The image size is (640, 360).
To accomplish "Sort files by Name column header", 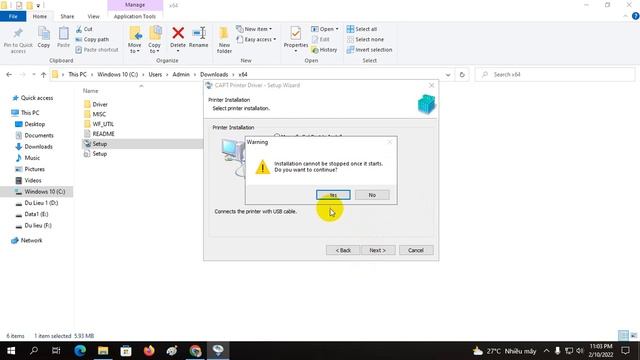I will [x=91, y=91].
